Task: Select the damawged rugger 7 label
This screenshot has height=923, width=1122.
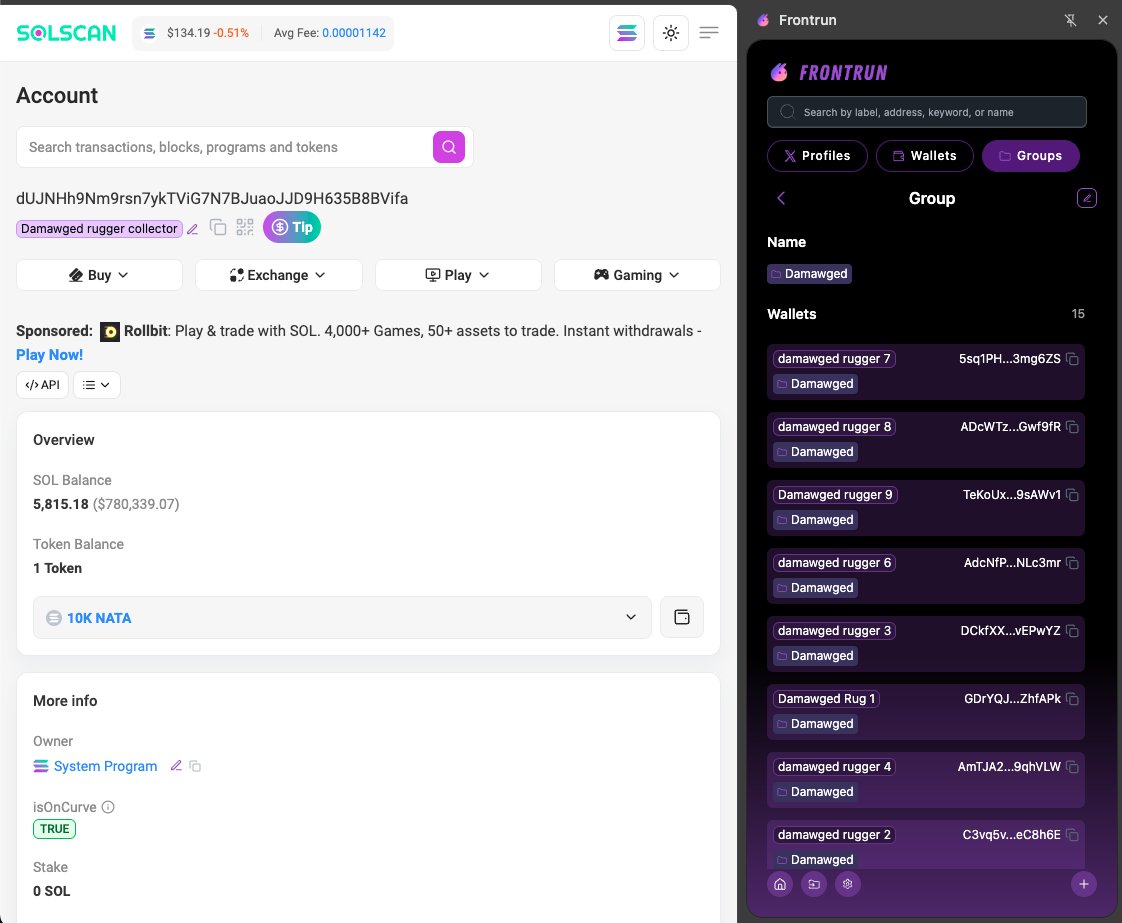Action: point(834,359)
